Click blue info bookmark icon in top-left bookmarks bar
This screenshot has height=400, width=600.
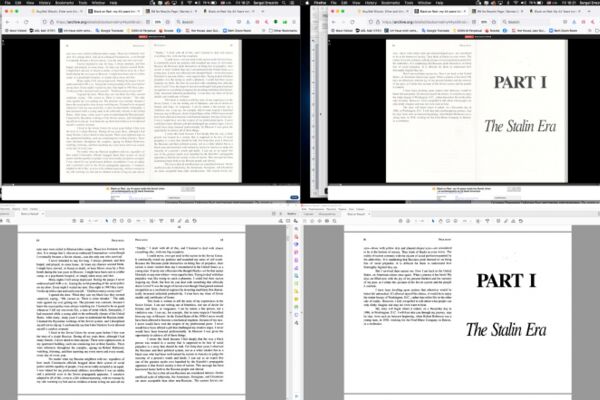pos(179,30)
